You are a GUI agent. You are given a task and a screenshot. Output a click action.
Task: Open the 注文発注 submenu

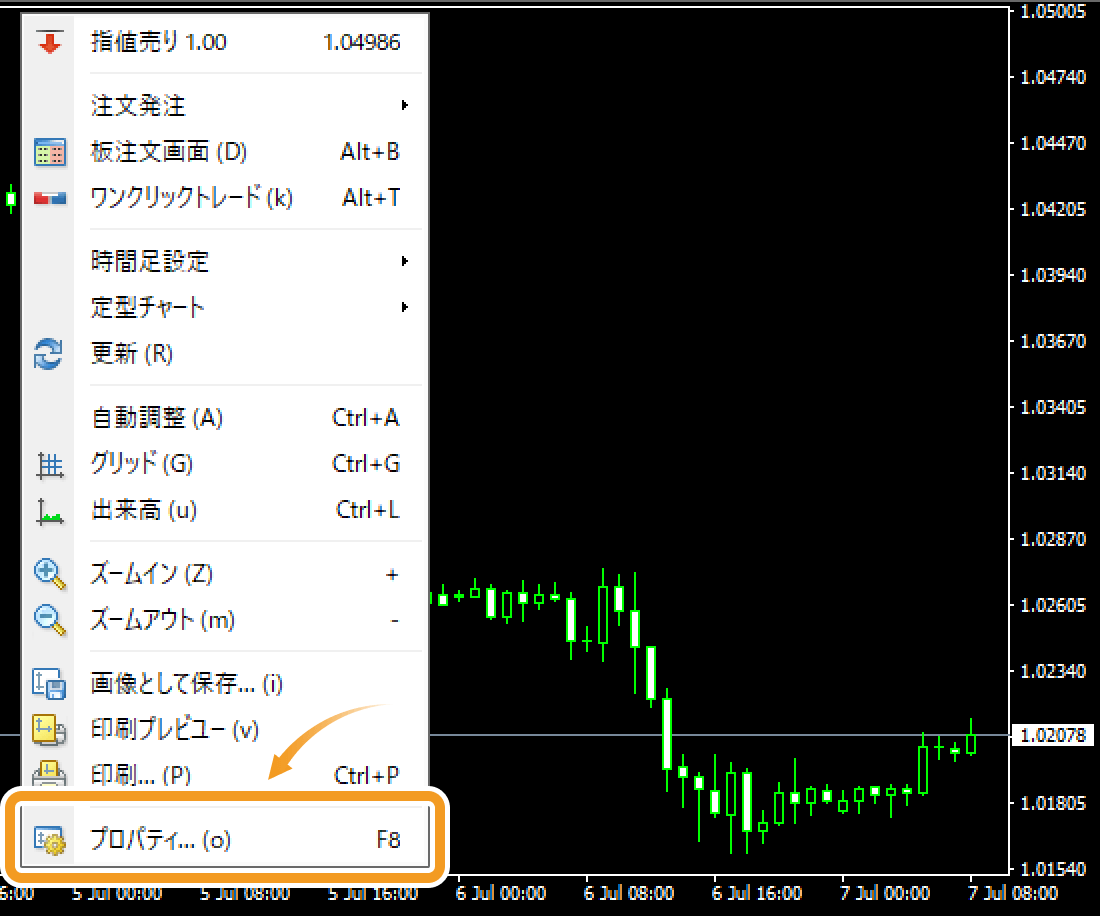tap(224, 106)
